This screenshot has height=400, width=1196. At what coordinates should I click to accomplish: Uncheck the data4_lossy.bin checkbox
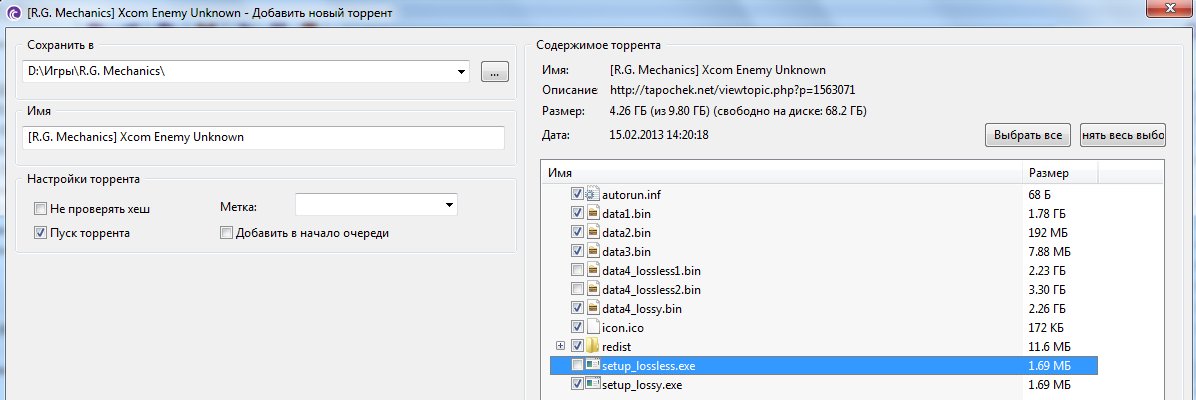[577, 308]
